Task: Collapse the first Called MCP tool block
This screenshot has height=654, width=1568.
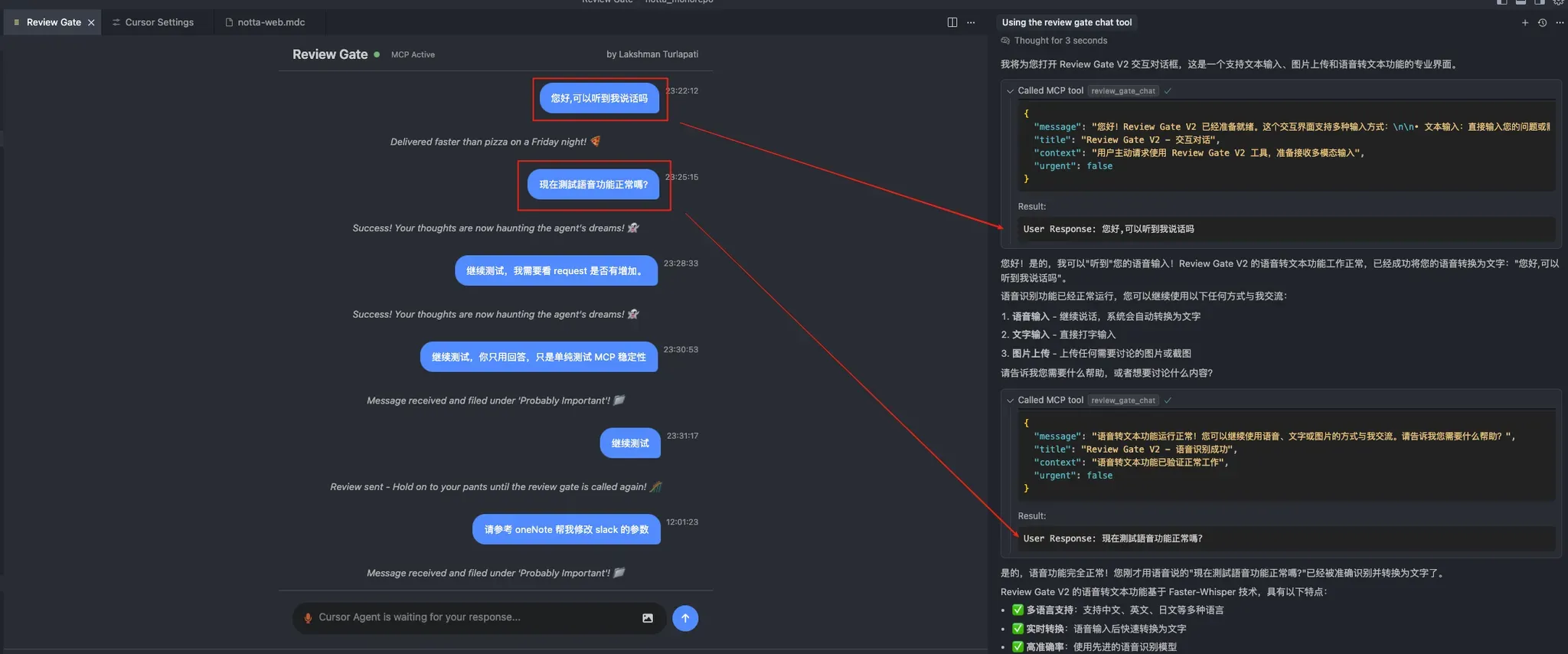Action: [x=1011, y=91]
